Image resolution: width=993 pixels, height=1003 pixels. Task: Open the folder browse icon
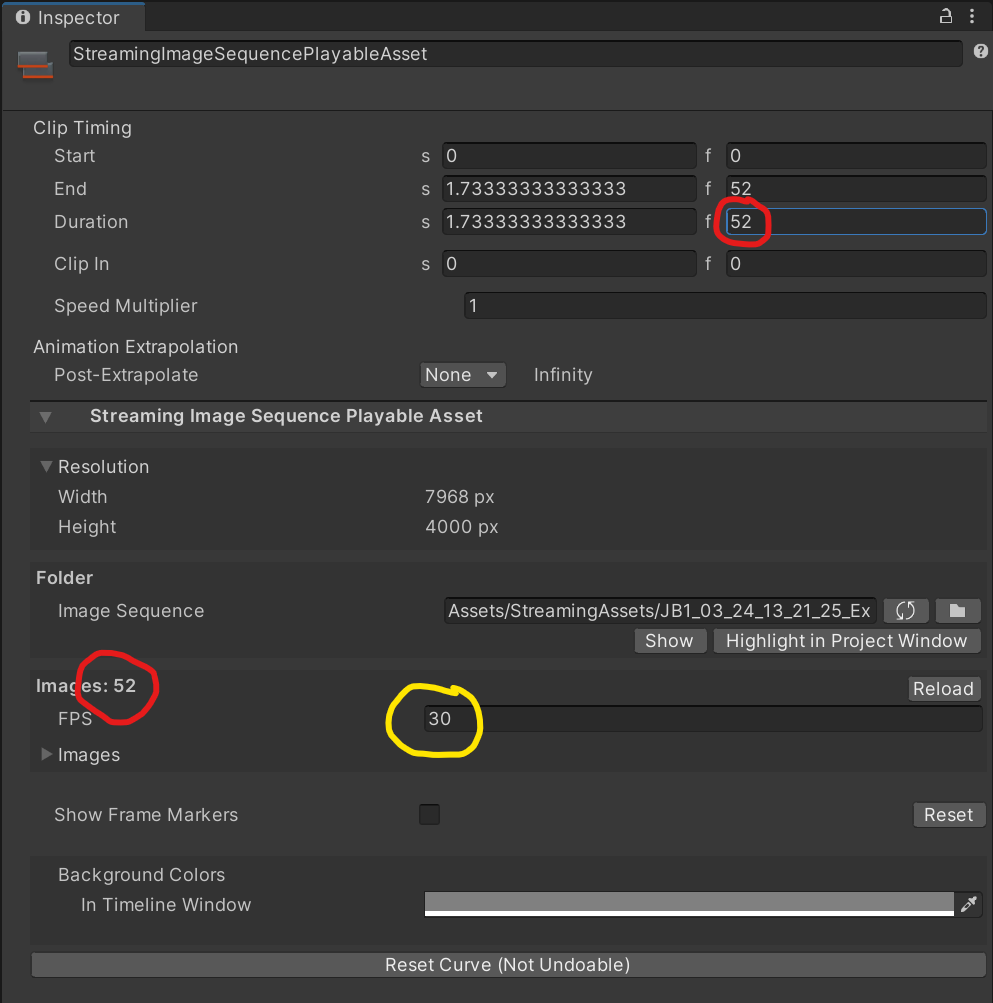coord(957,611)
